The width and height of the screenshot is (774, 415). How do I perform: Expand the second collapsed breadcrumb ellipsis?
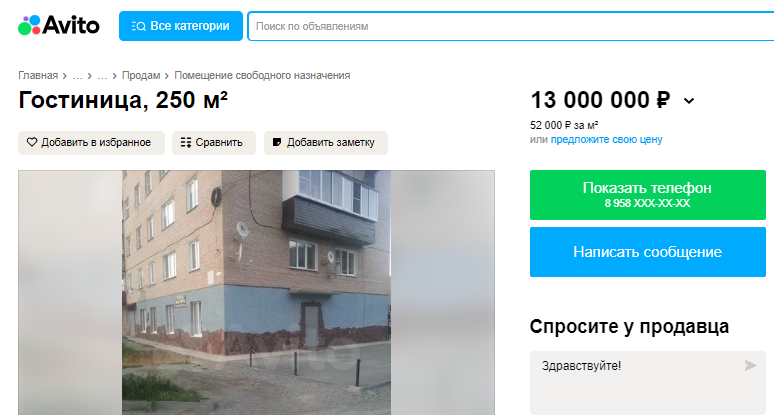coord(102,75)
